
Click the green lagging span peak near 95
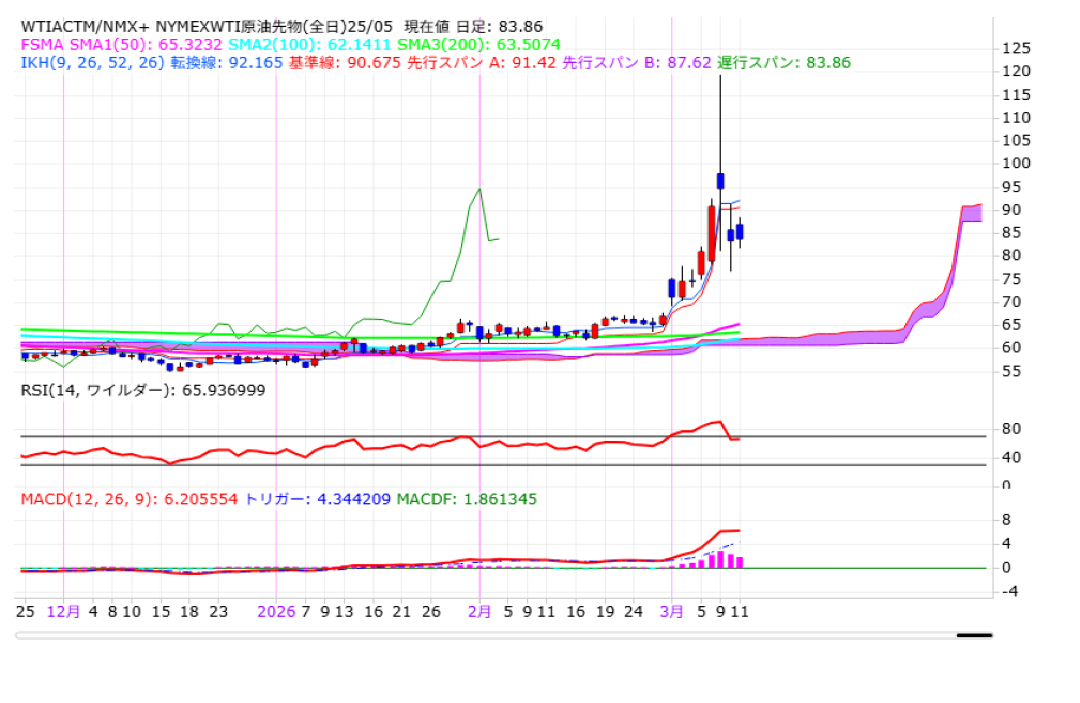point(480,189)
